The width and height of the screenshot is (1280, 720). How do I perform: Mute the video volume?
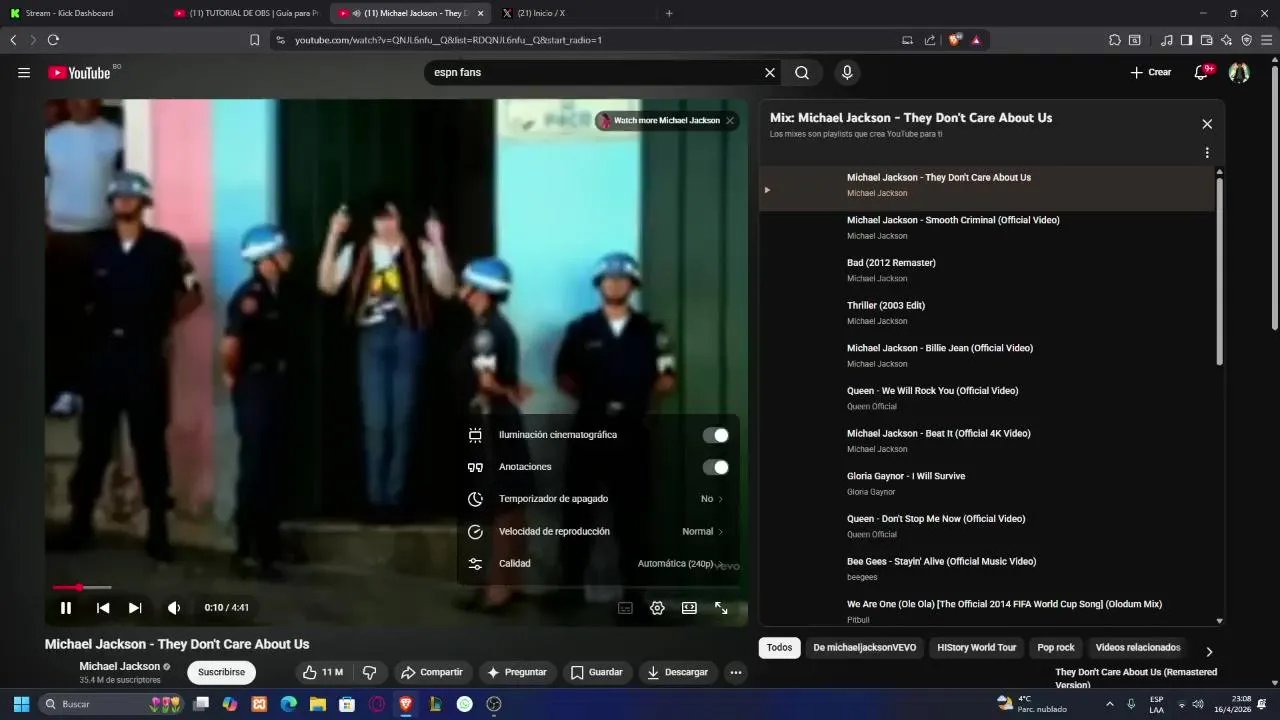[x=174, y=607]
